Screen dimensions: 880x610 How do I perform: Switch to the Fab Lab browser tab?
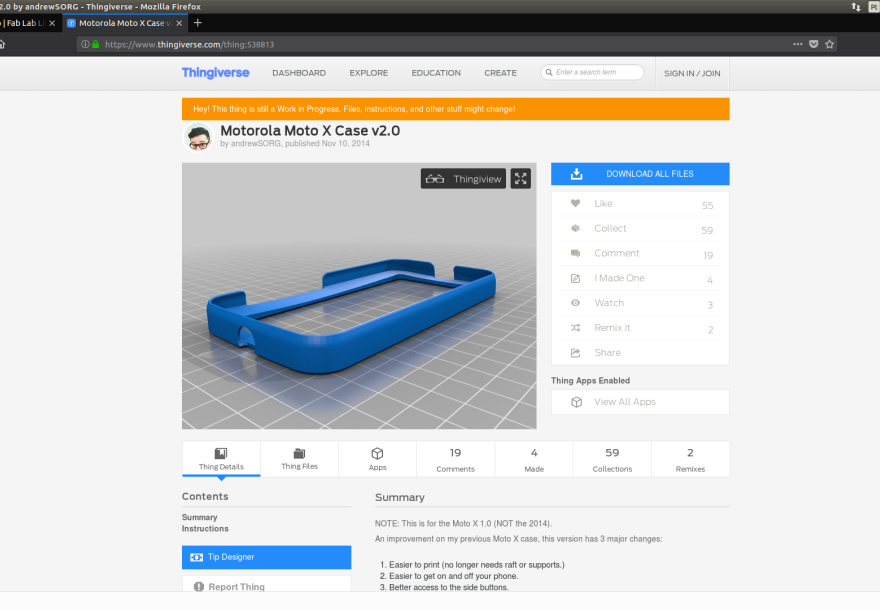pyautogui.click(x=24, y=23)
